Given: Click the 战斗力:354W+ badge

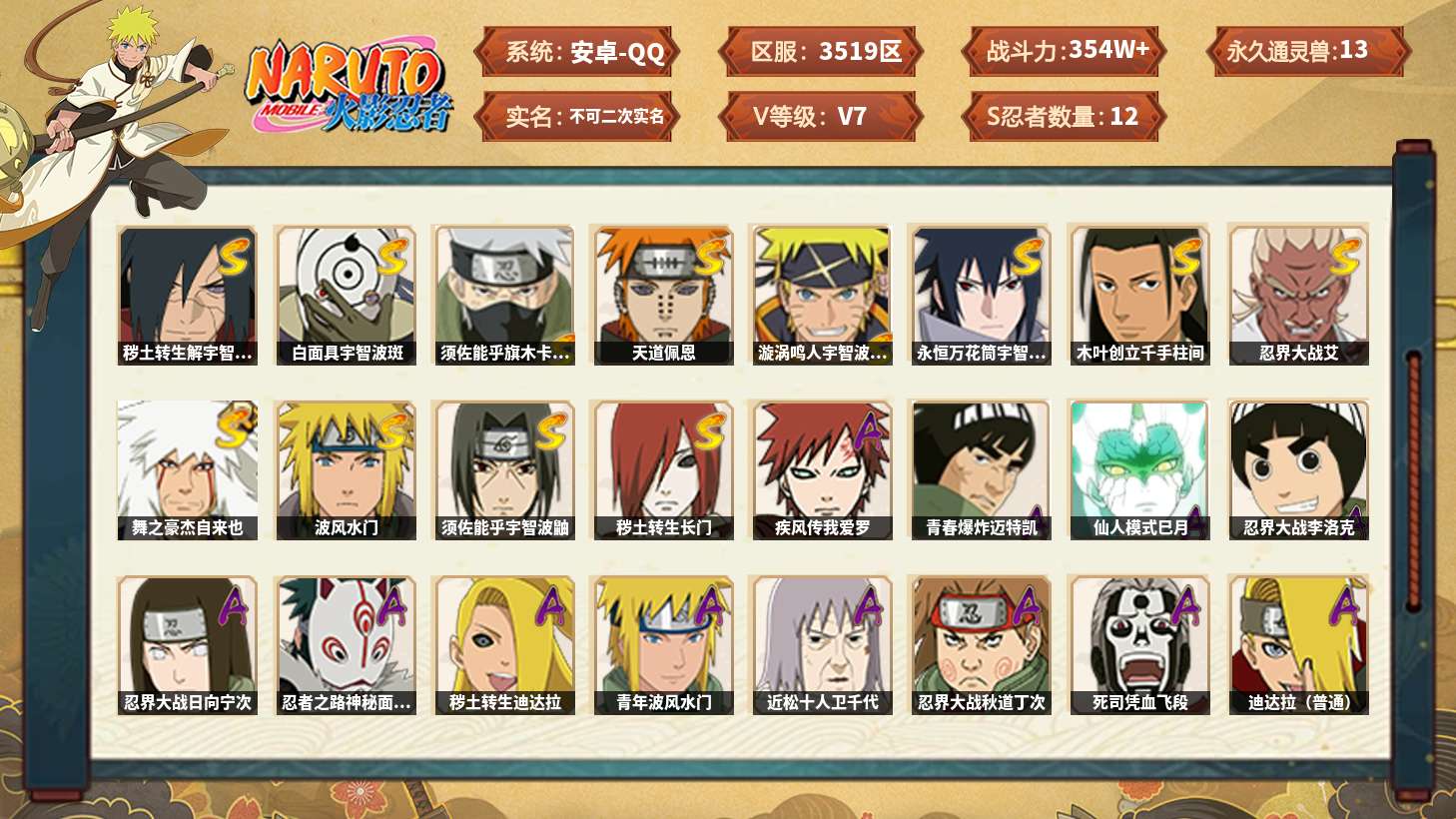Looking at the screenshot, I should click(1065, 51).
